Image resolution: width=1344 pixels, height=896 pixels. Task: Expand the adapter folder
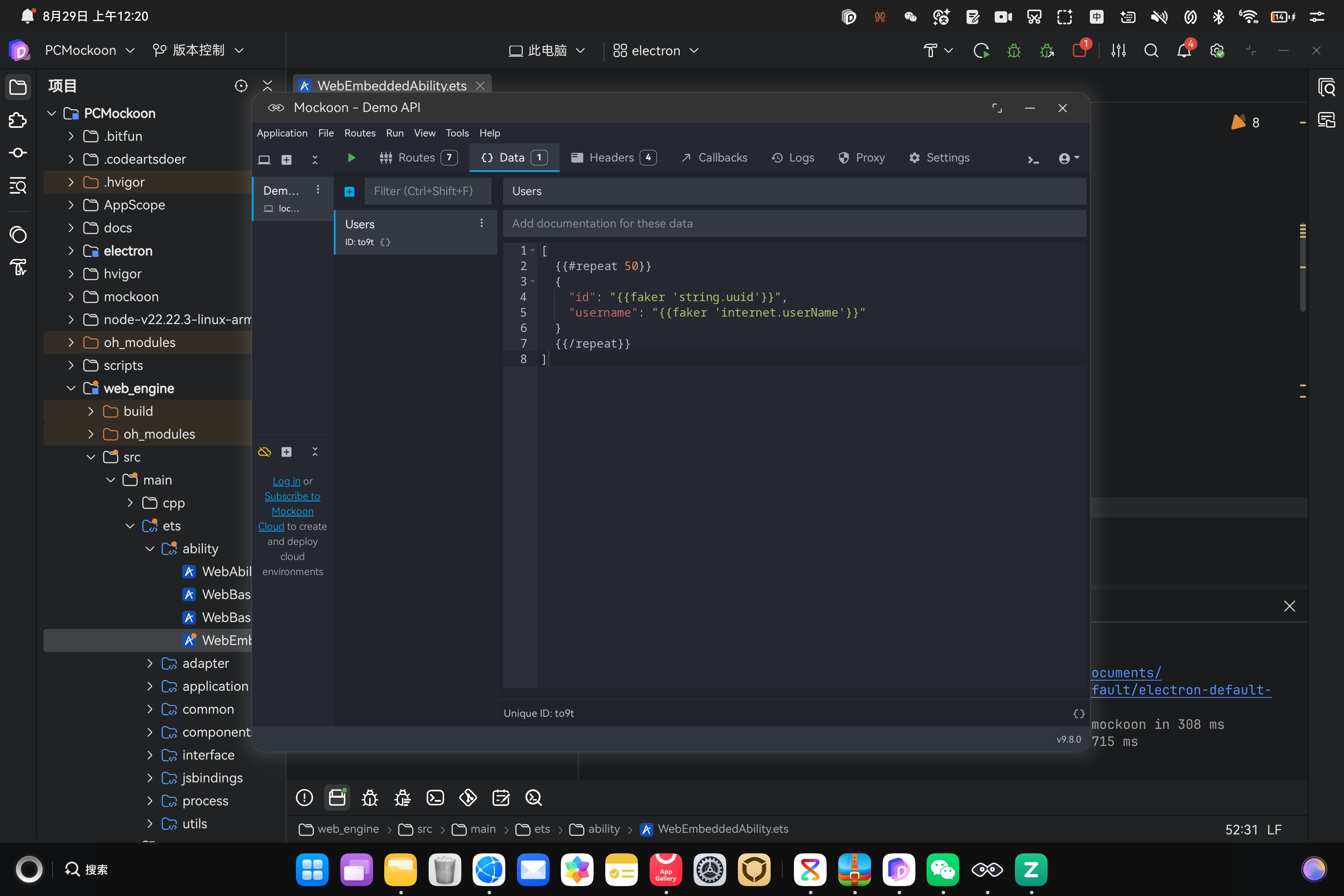pyautogui.click(x=150, y=663)
